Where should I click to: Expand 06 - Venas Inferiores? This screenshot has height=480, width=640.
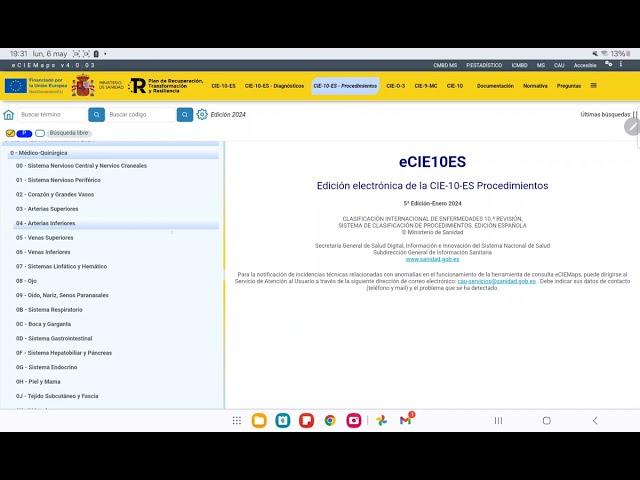(x=43, y=252)
